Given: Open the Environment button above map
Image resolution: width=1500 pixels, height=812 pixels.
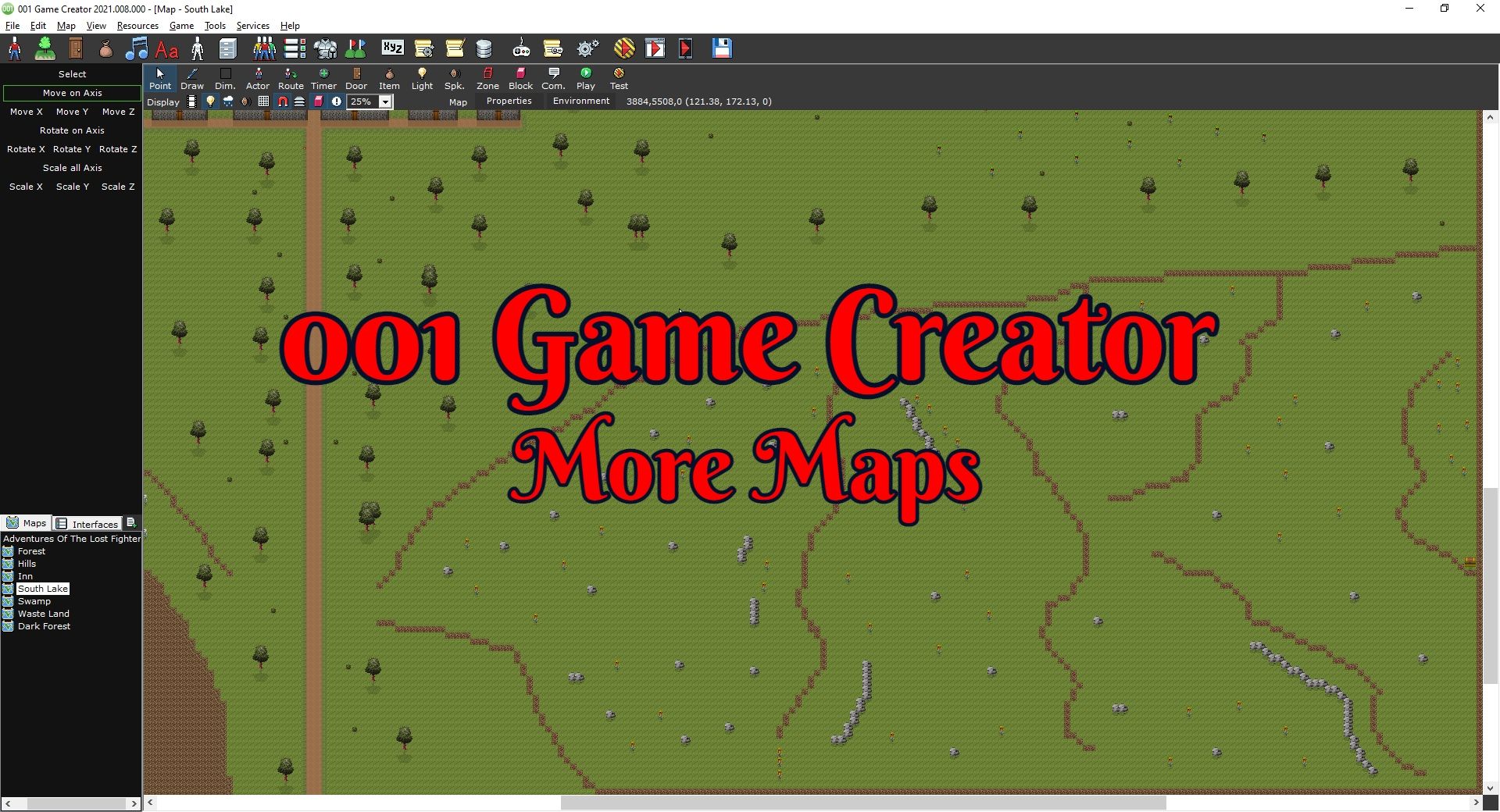Looking at the screenshot, I should pos(580,101).
